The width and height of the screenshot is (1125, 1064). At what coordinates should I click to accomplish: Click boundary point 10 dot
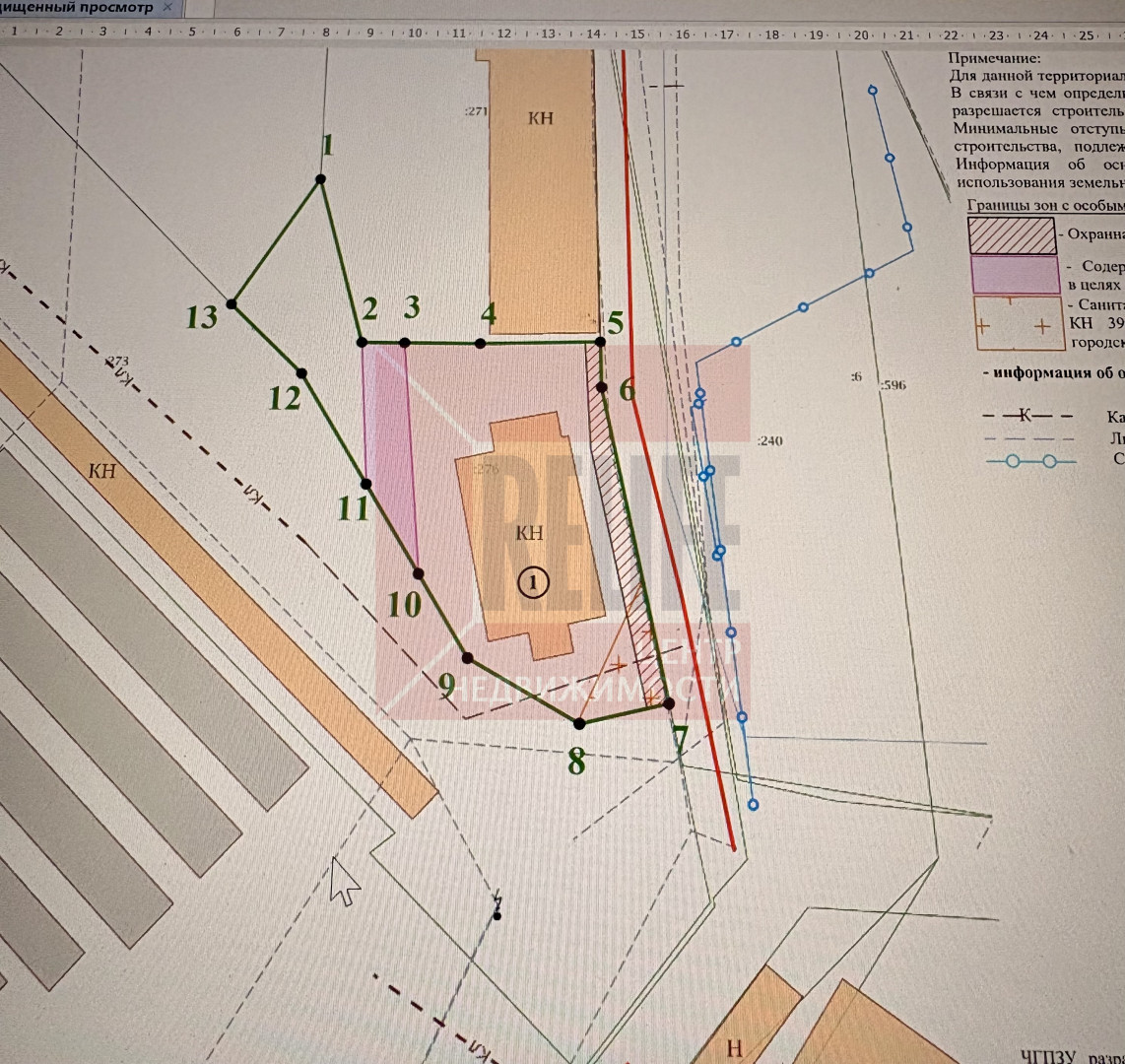419,572
